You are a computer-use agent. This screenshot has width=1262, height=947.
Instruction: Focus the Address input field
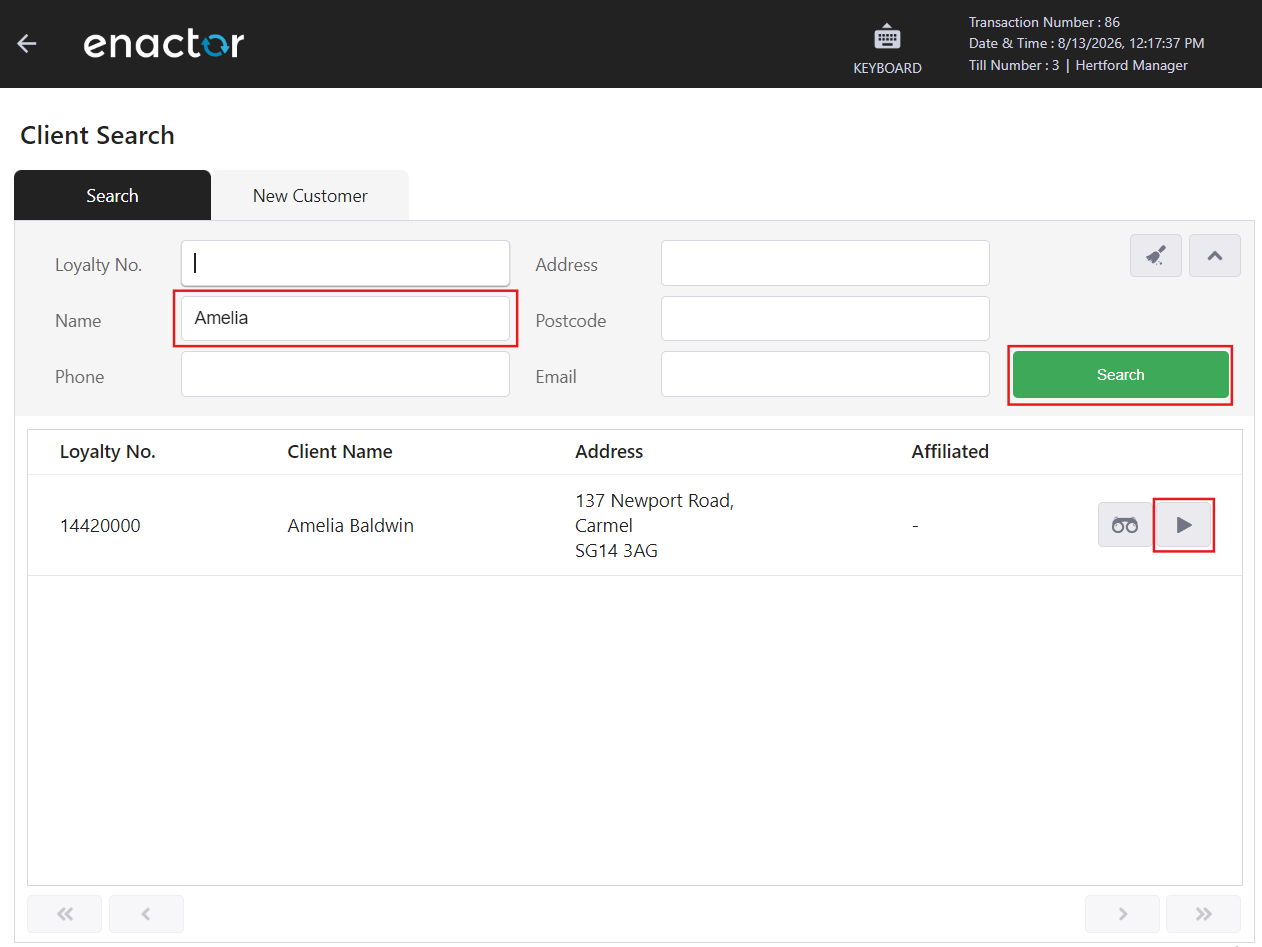click(x=825, y=263)
